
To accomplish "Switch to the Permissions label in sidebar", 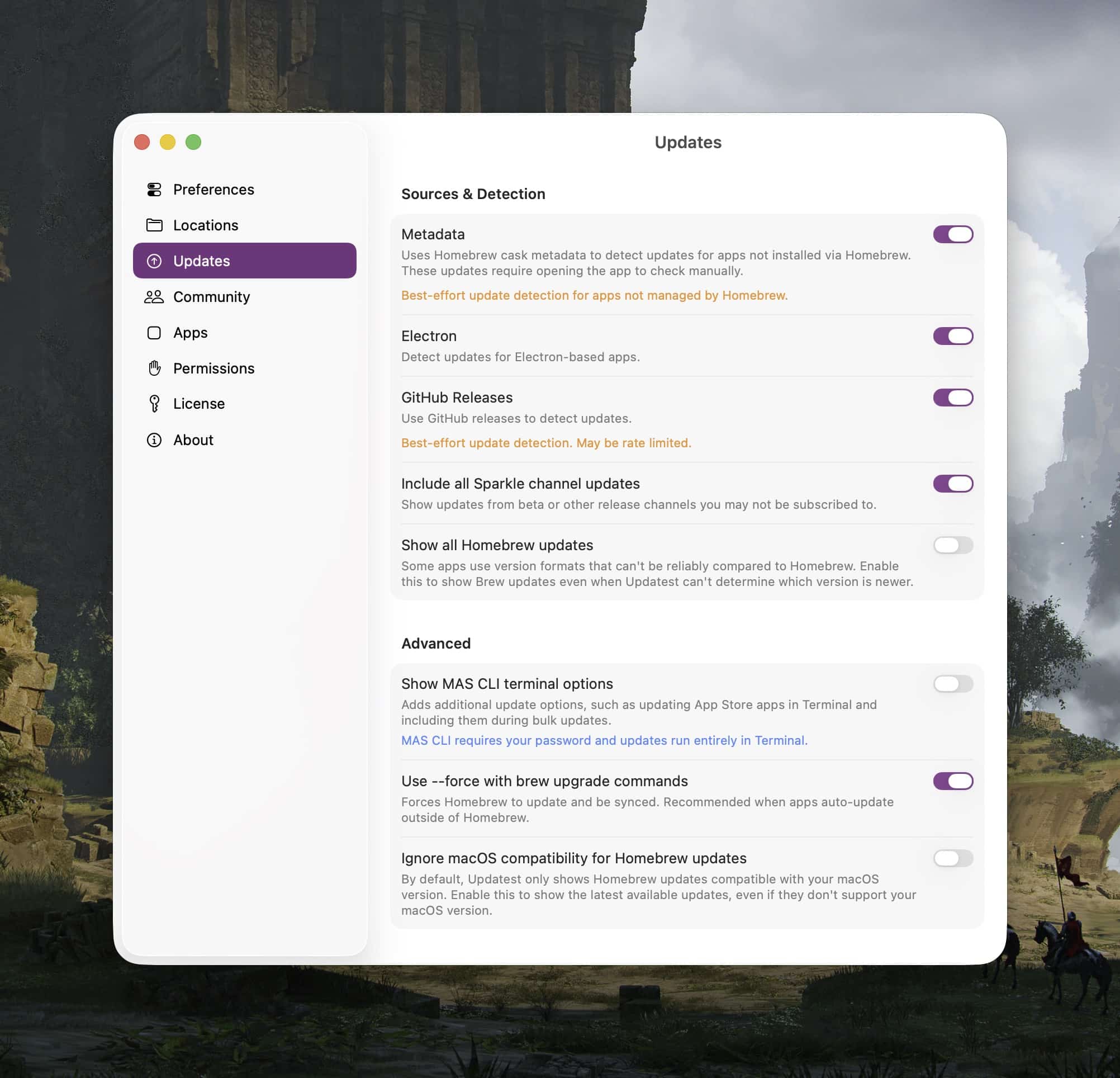I will click(x=213, y=368).
